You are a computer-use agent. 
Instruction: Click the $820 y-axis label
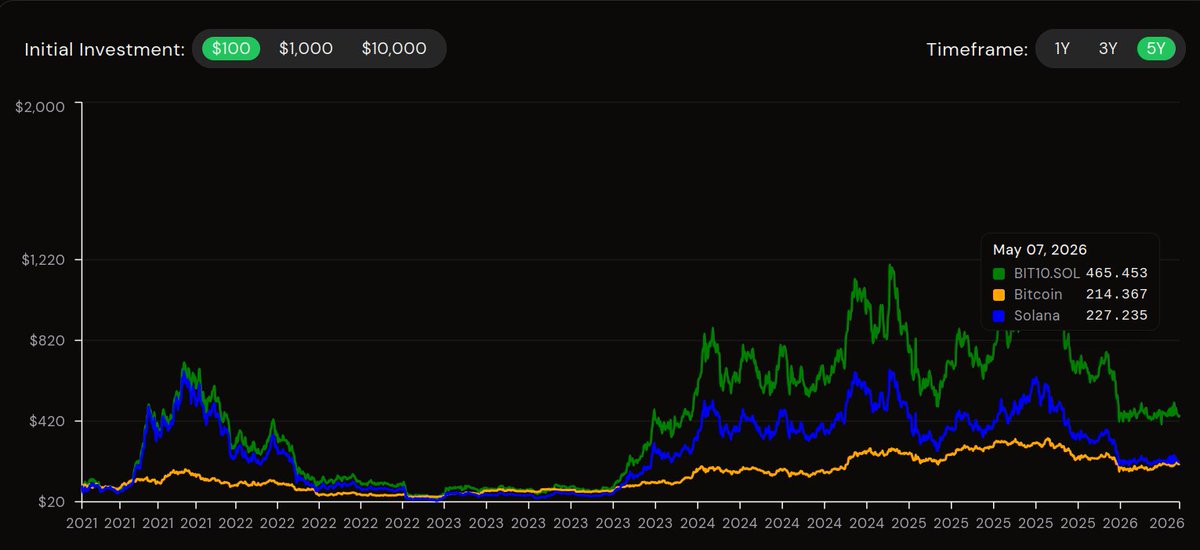pos(48,341)
